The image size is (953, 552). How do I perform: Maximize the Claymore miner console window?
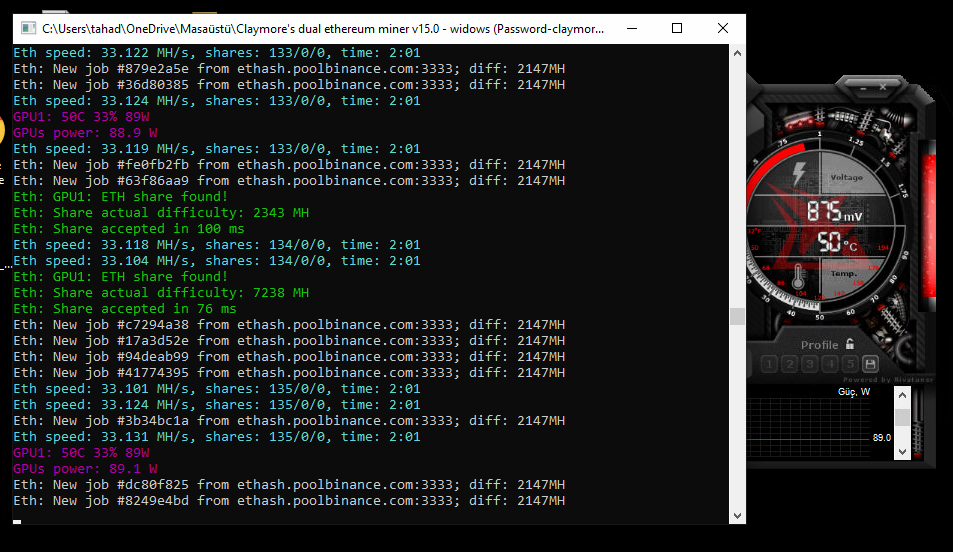pyautogui.click(x=677, y=29)
